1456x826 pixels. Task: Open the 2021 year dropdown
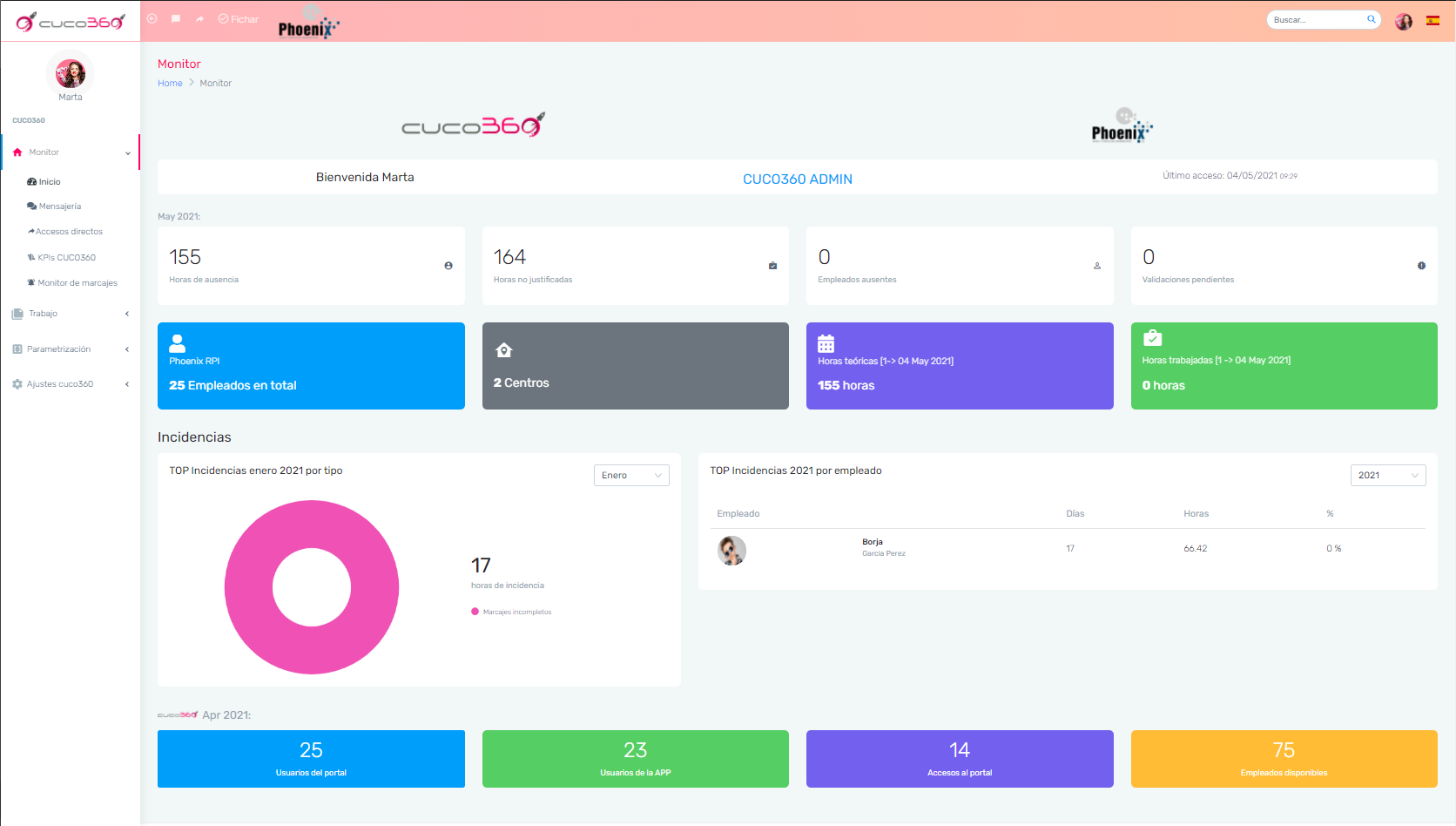tap(1387, 475)
